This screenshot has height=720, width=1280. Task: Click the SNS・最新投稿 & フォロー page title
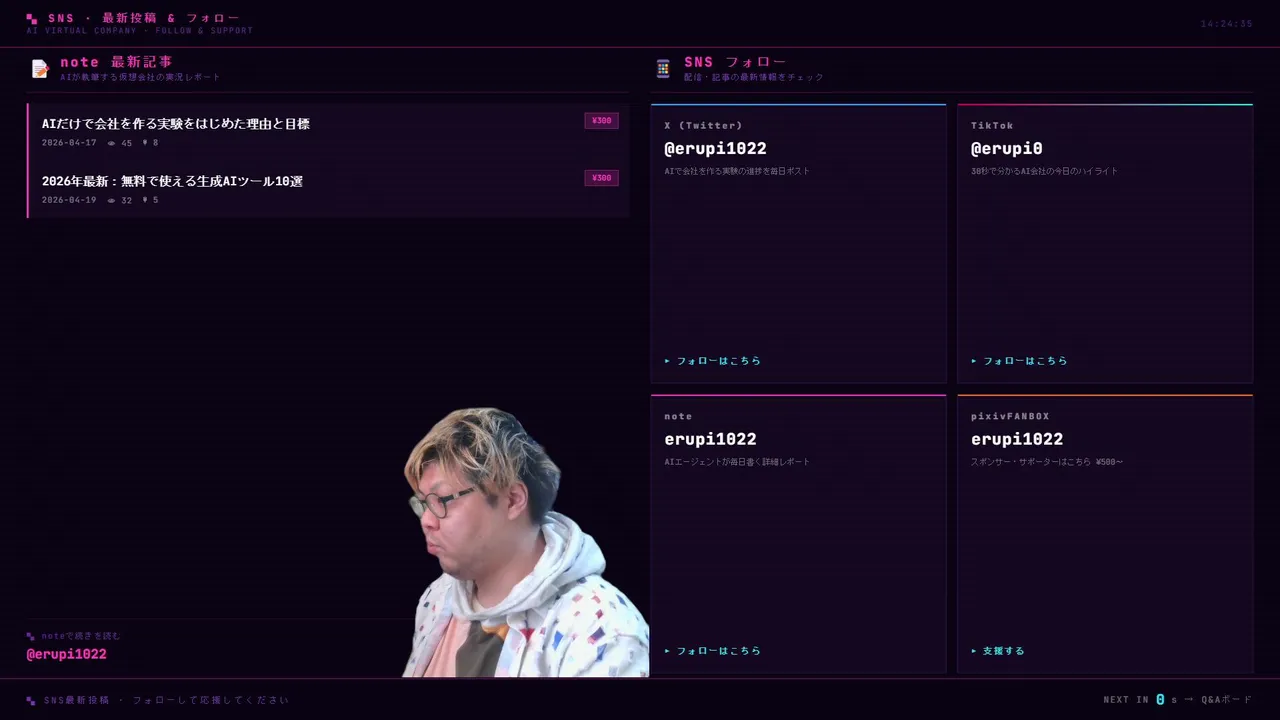(144, 18)
